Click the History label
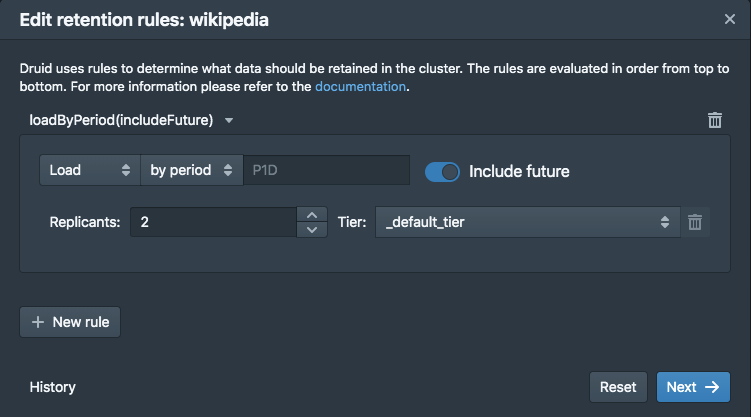This screenshot has width=751, height=417. click(x=53, y=387)
